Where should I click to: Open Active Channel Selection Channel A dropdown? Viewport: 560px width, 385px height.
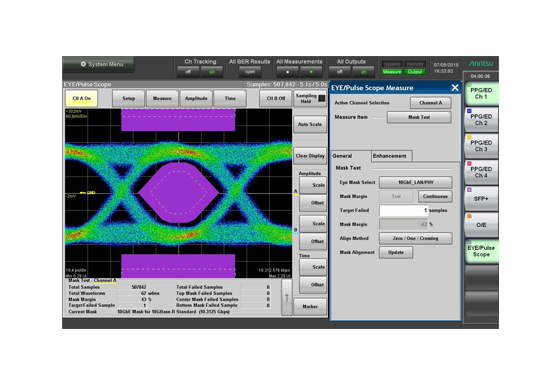coord(430,103)
